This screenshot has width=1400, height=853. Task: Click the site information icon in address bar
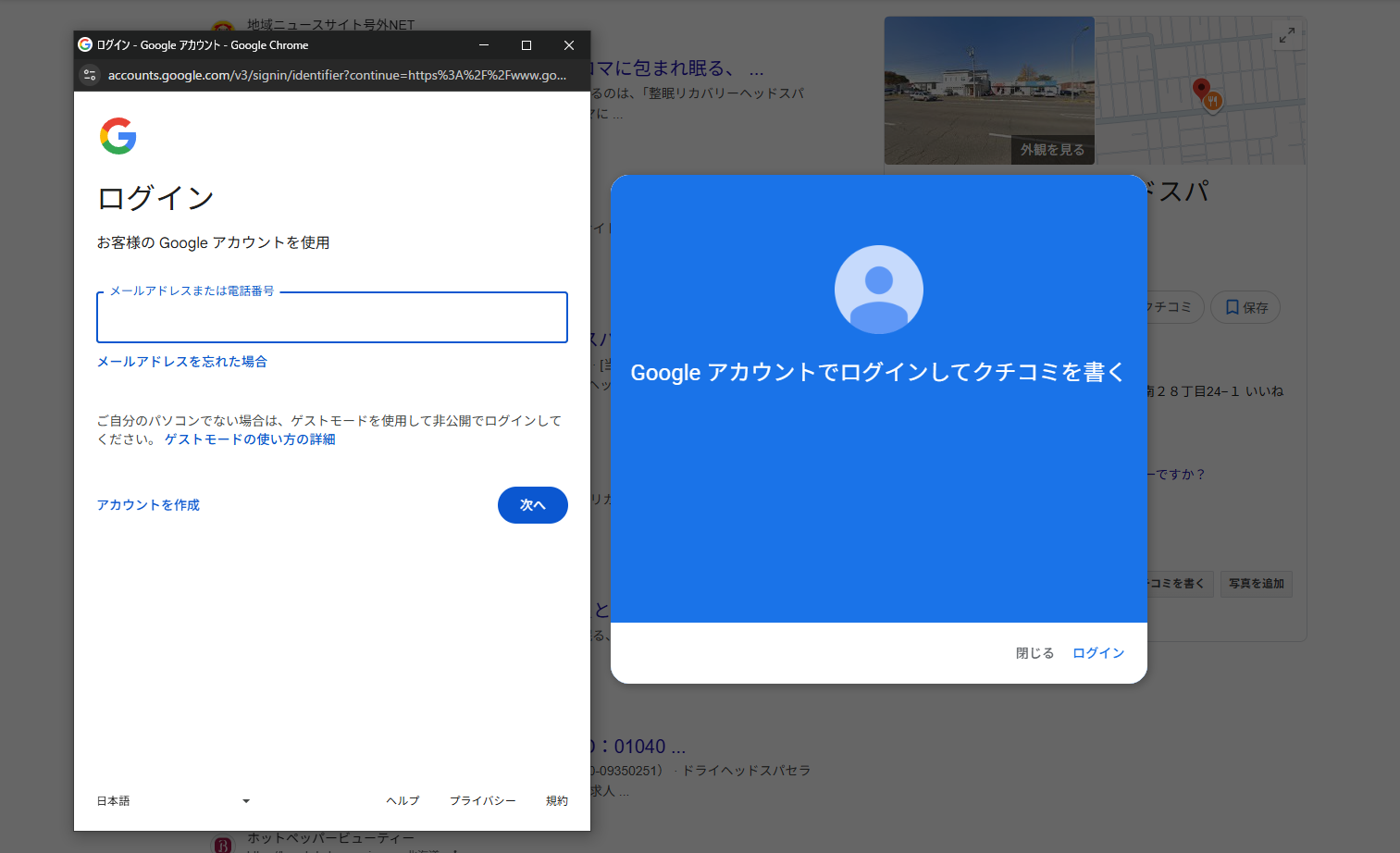pyautogui.click(x=90, y=75)
